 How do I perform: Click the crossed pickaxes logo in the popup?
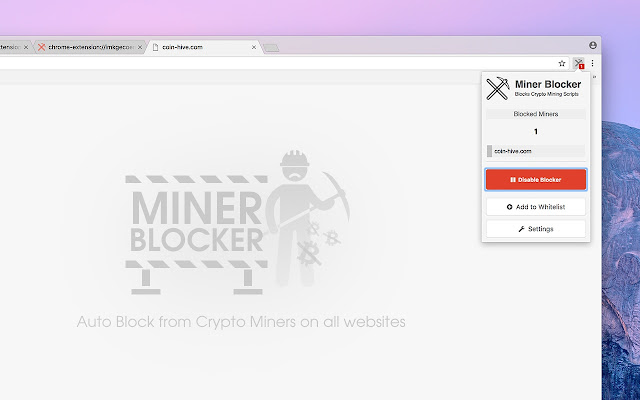pyautogui.click(x=498, y=88)
